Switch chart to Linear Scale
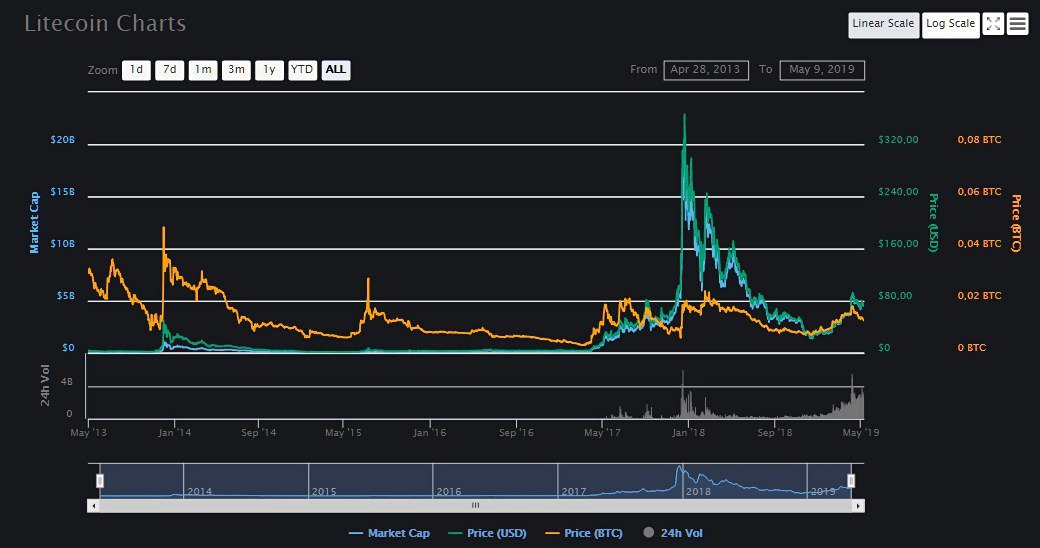1040x548 pixels. pos(883,25)
